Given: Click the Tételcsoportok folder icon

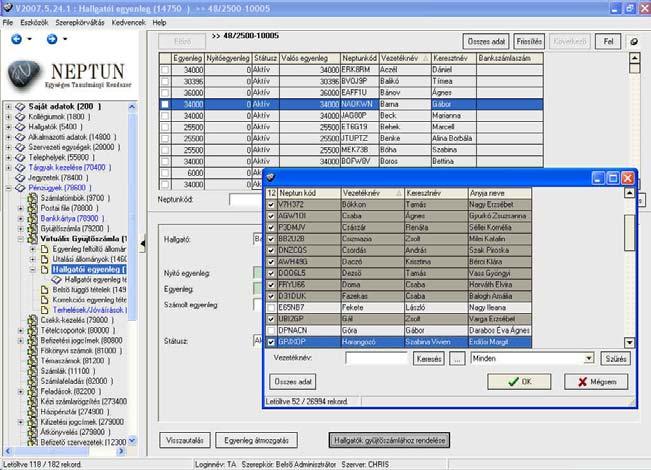Looking at the screenshot, I should [32, 330].
